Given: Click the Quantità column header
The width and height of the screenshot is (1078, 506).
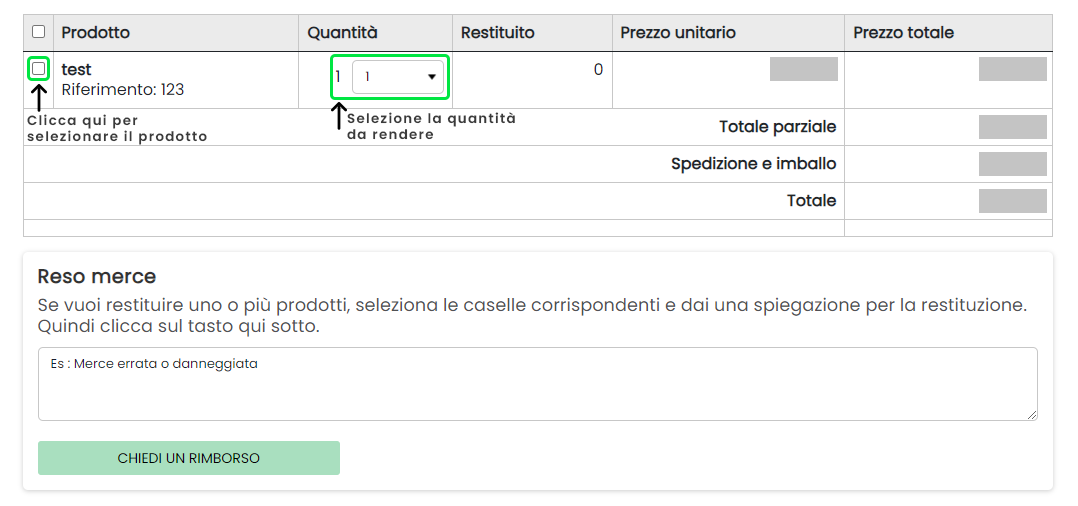Looking at the screenshot, I should click(342, 32).
